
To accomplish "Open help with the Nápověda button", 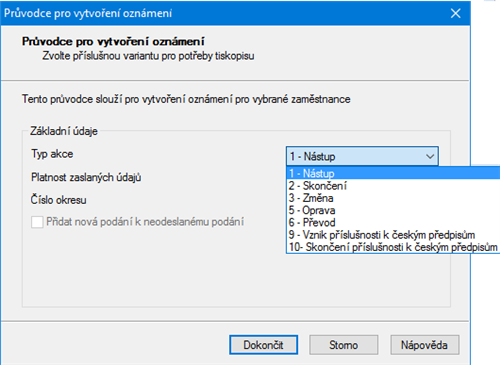I will pos(425,345).
